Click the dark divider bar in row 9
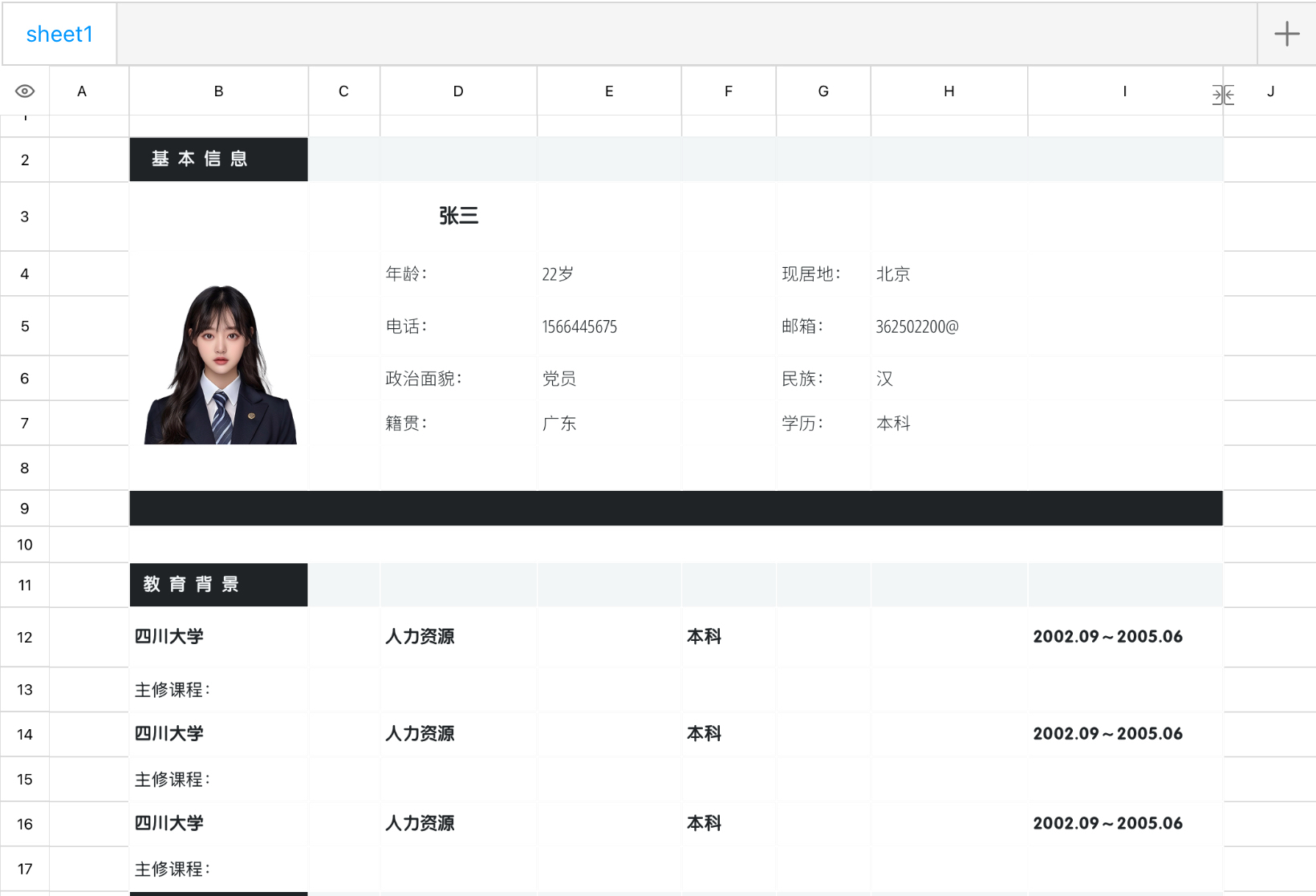Screen dimensions: 1316x896 (676, 509)
